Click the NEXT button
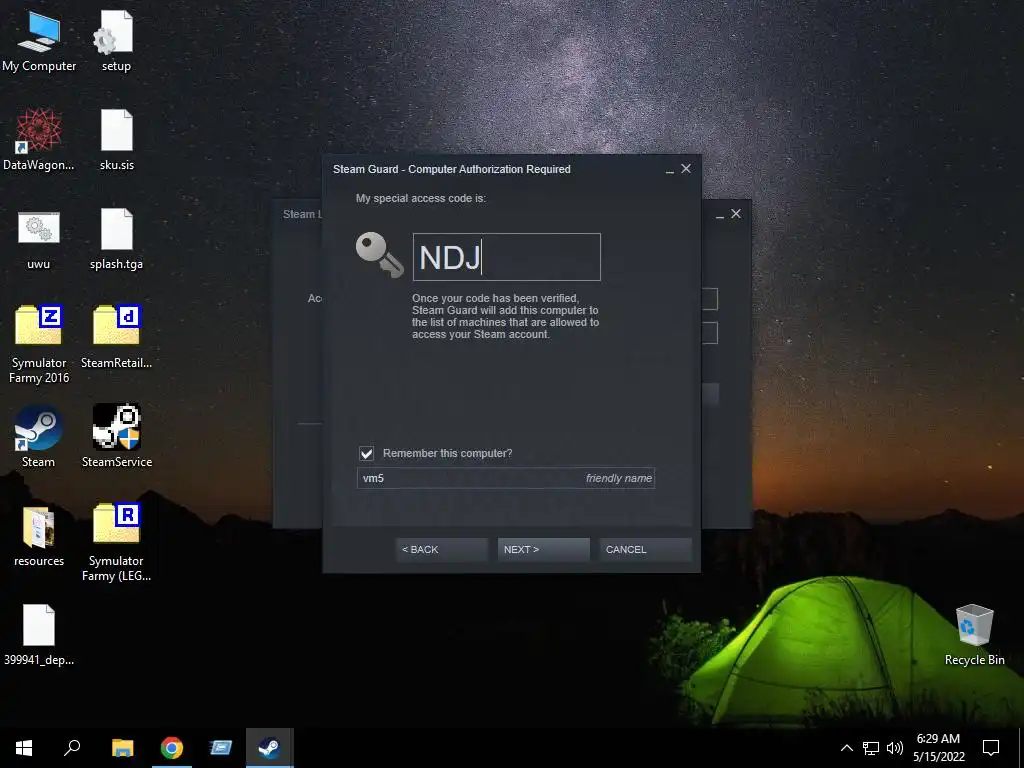Image resolution: width=1024 pixels, height=768 pixels. click(543, 549)
